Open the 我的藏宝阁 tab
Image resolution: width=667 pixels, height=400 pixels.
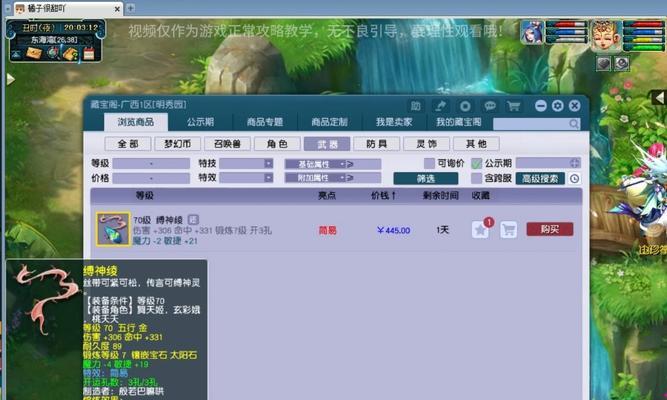click(x=459, y=122)
